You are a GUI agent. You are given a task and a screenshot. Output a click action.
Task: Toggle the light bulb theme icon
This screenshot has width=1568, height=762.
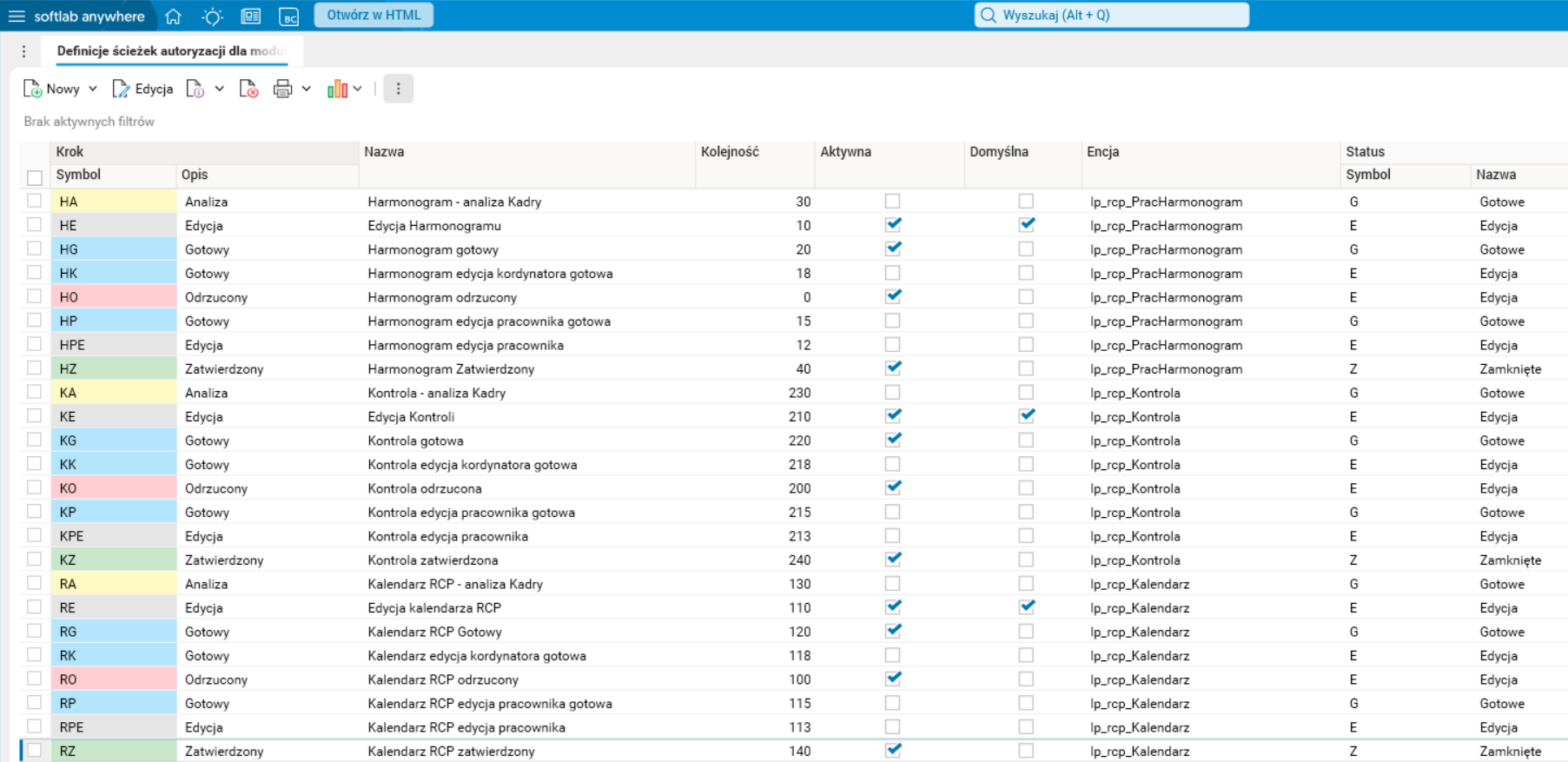(x=212, y=16)
